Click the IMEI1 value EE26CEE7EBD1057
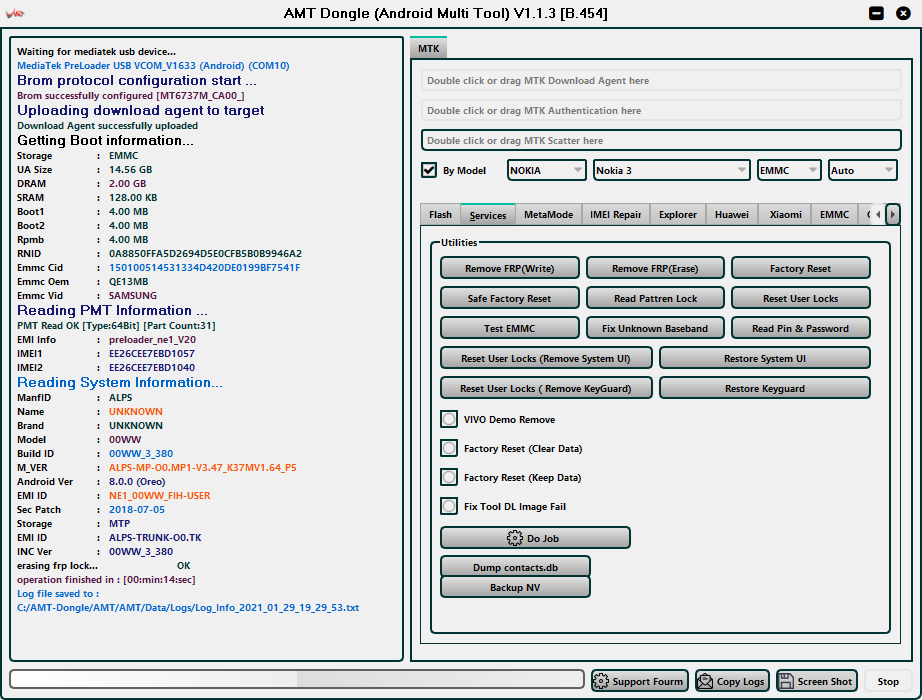922x700 pixels. [x=152, y=354]
